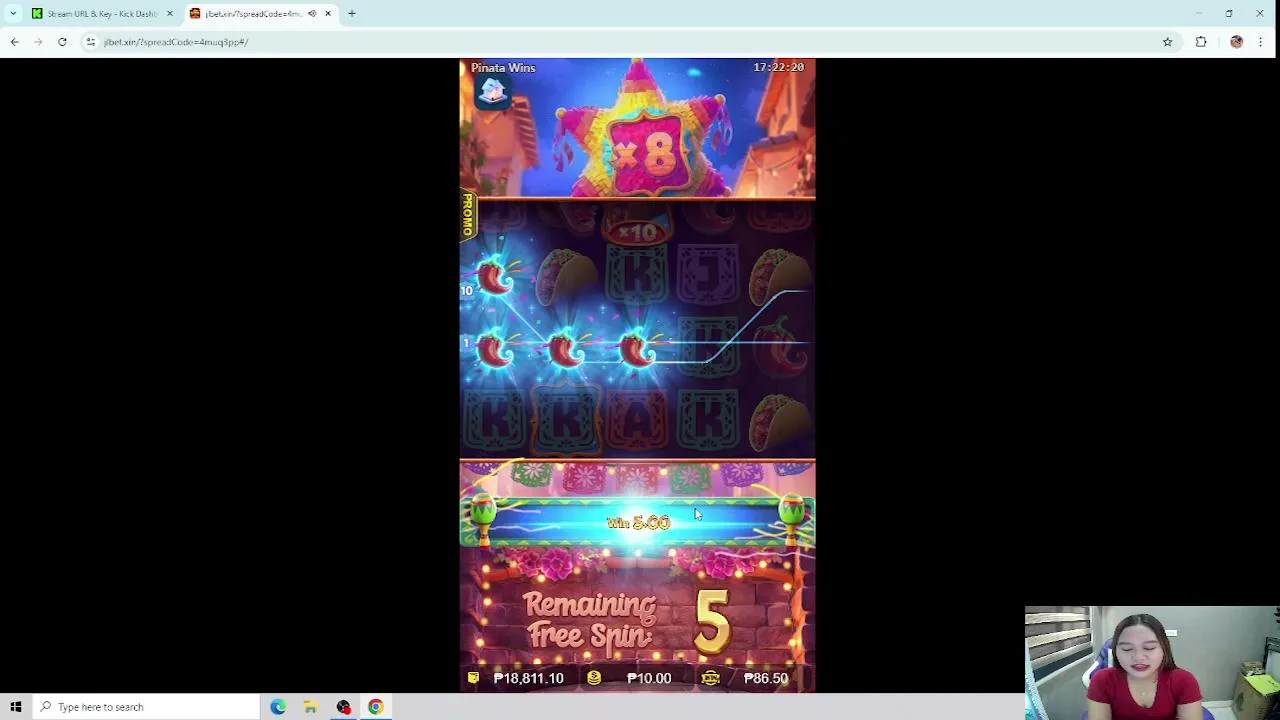1280x720 pixels.
Task: Reload the jlbet.xin page
Action: click(62, 42)
